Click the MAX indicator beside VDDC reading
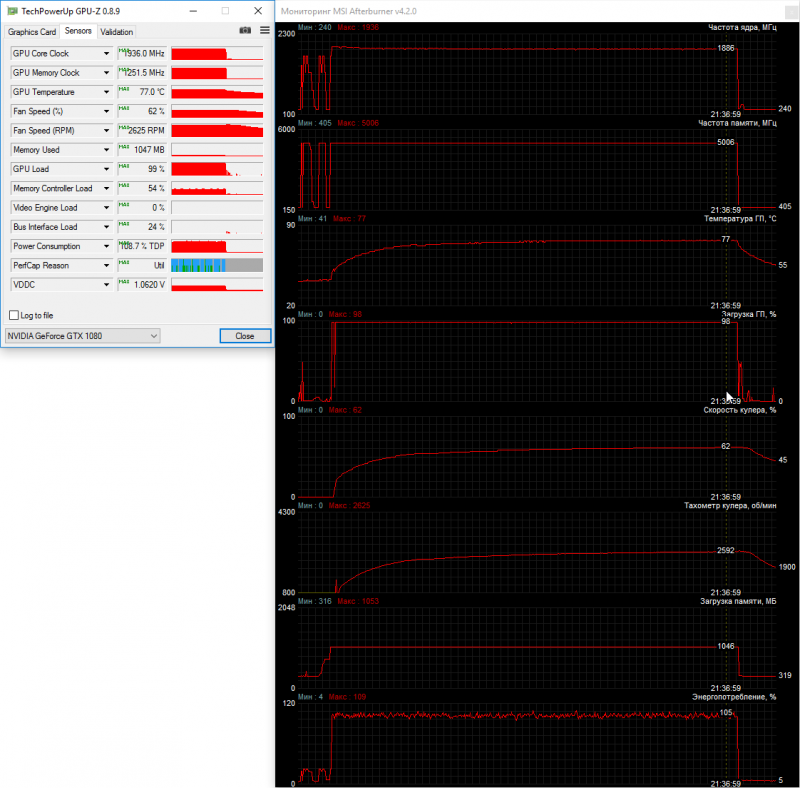 [123, 282]
